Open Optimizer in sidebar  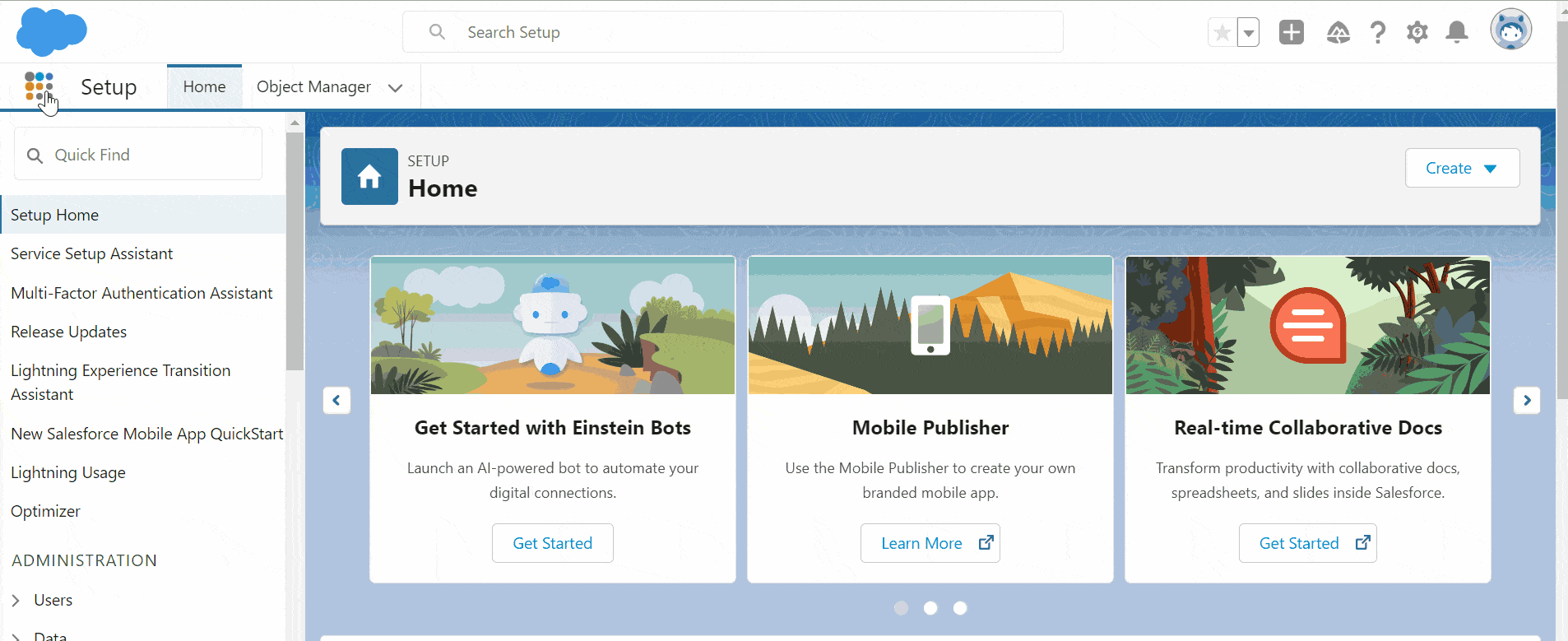point(45,511)
